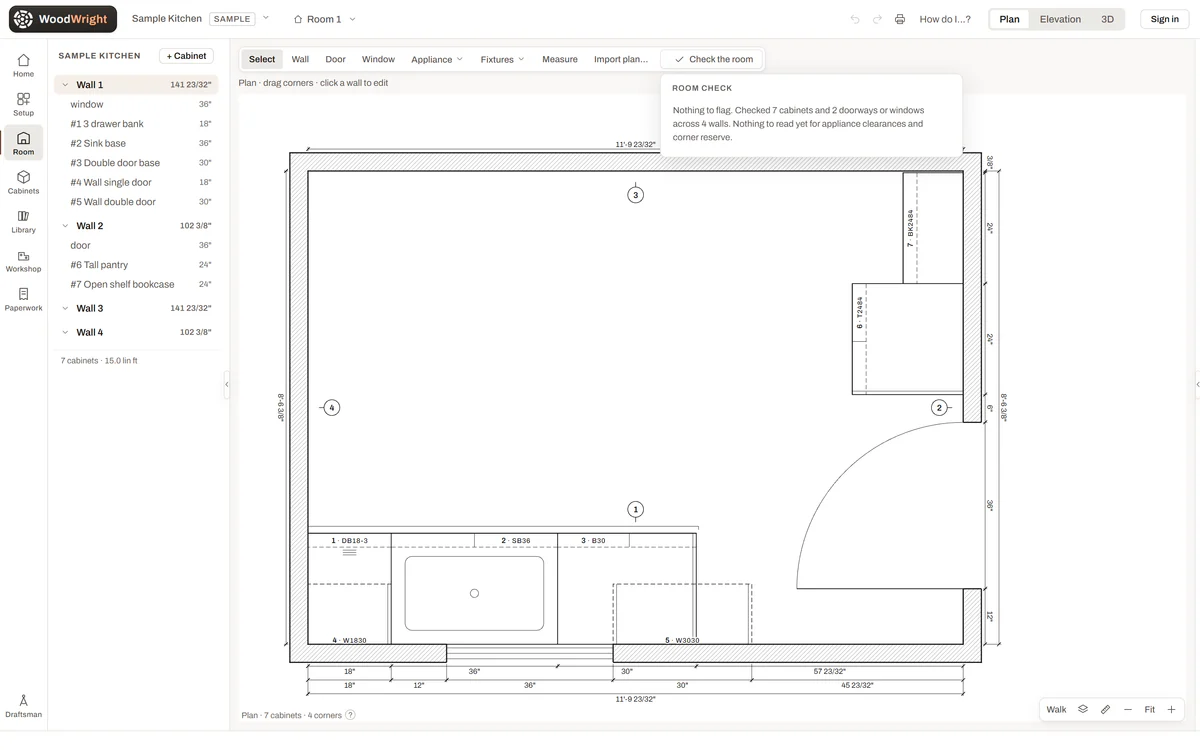This screenshot has width=1200, height=750.
Task: Collapse the Wall 1 tree group
Action: click(66, 85)
